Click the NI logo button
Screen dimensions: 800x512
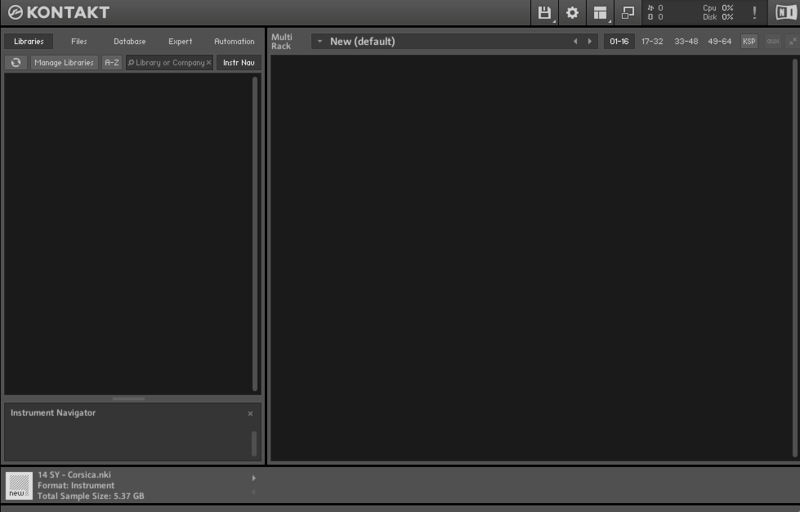(786, 13)
